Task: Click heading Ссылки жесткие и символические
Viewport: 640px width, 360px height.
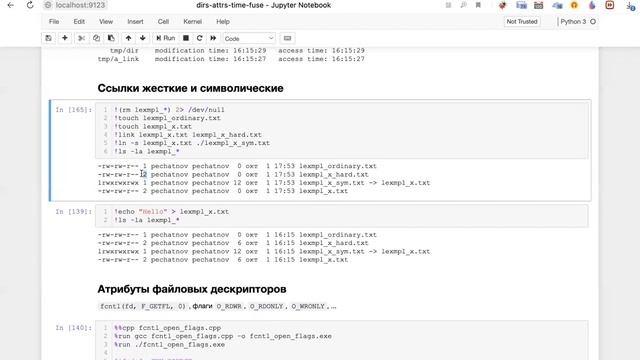Action: pyautogui.click(x=190, y=88)
